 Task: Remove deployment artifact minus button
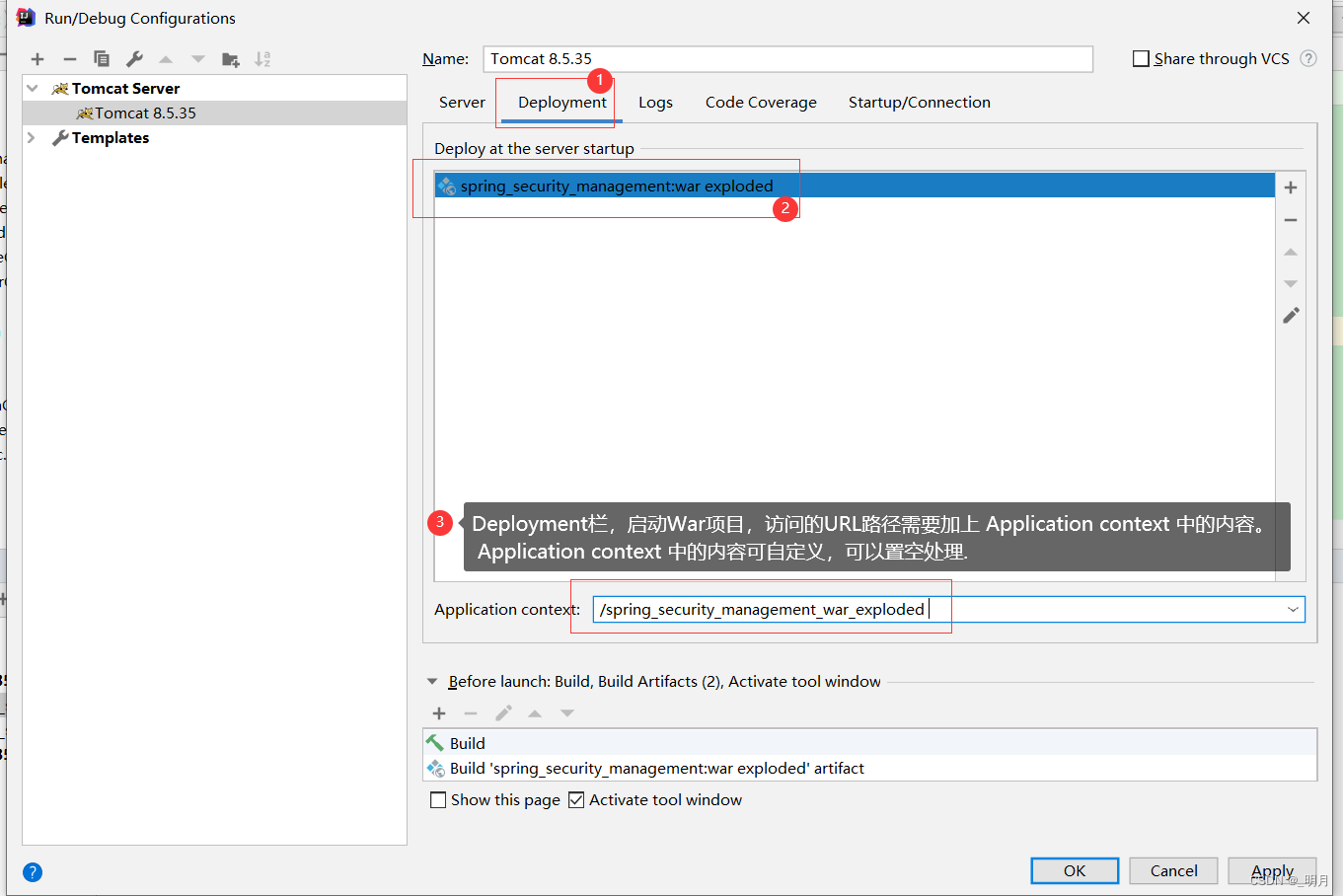point(1291,220)
